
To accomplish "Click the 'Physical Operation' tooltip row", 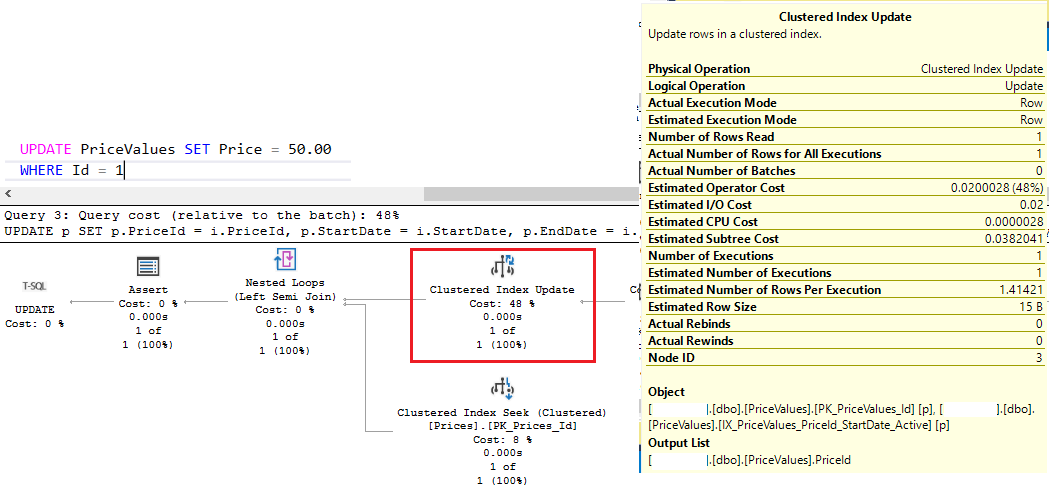I will click(x=845, y=69).
